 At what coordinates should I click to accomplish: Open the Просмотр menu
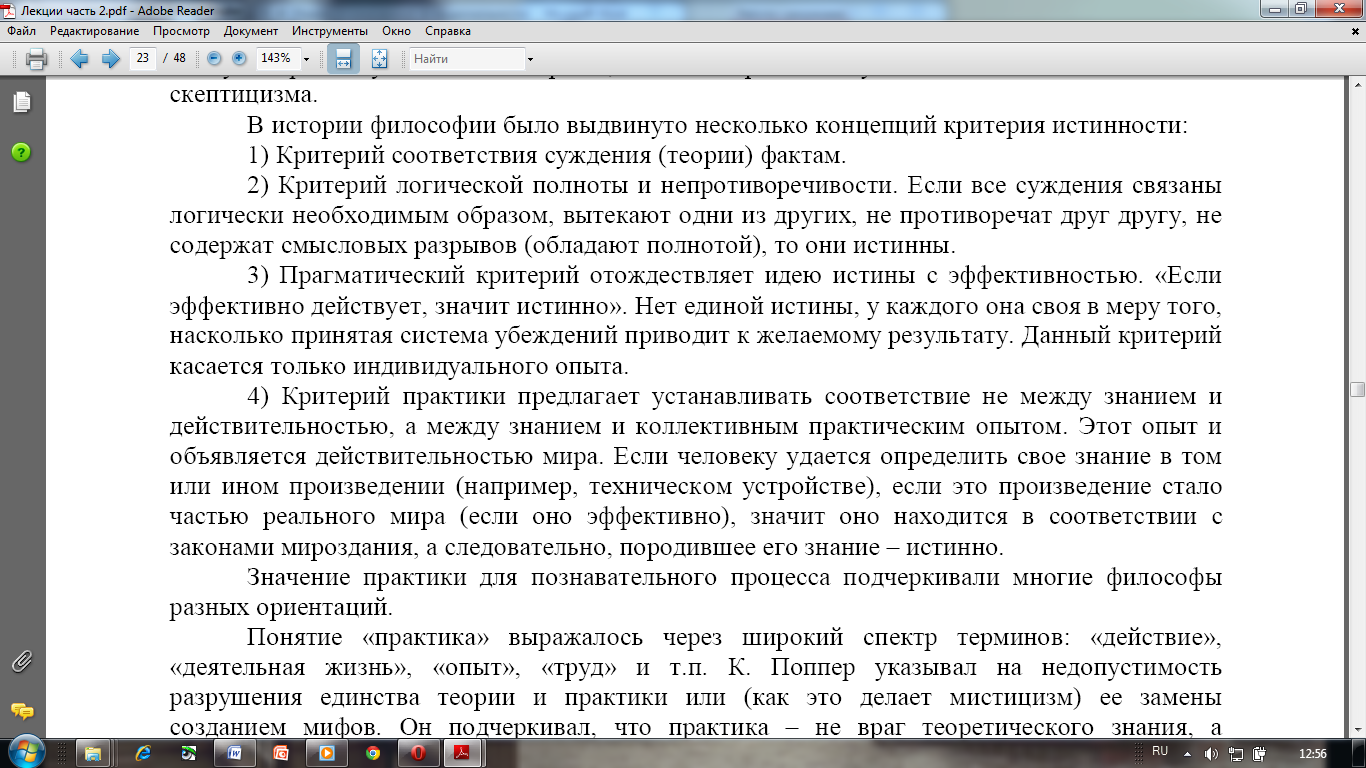(181, 31)
